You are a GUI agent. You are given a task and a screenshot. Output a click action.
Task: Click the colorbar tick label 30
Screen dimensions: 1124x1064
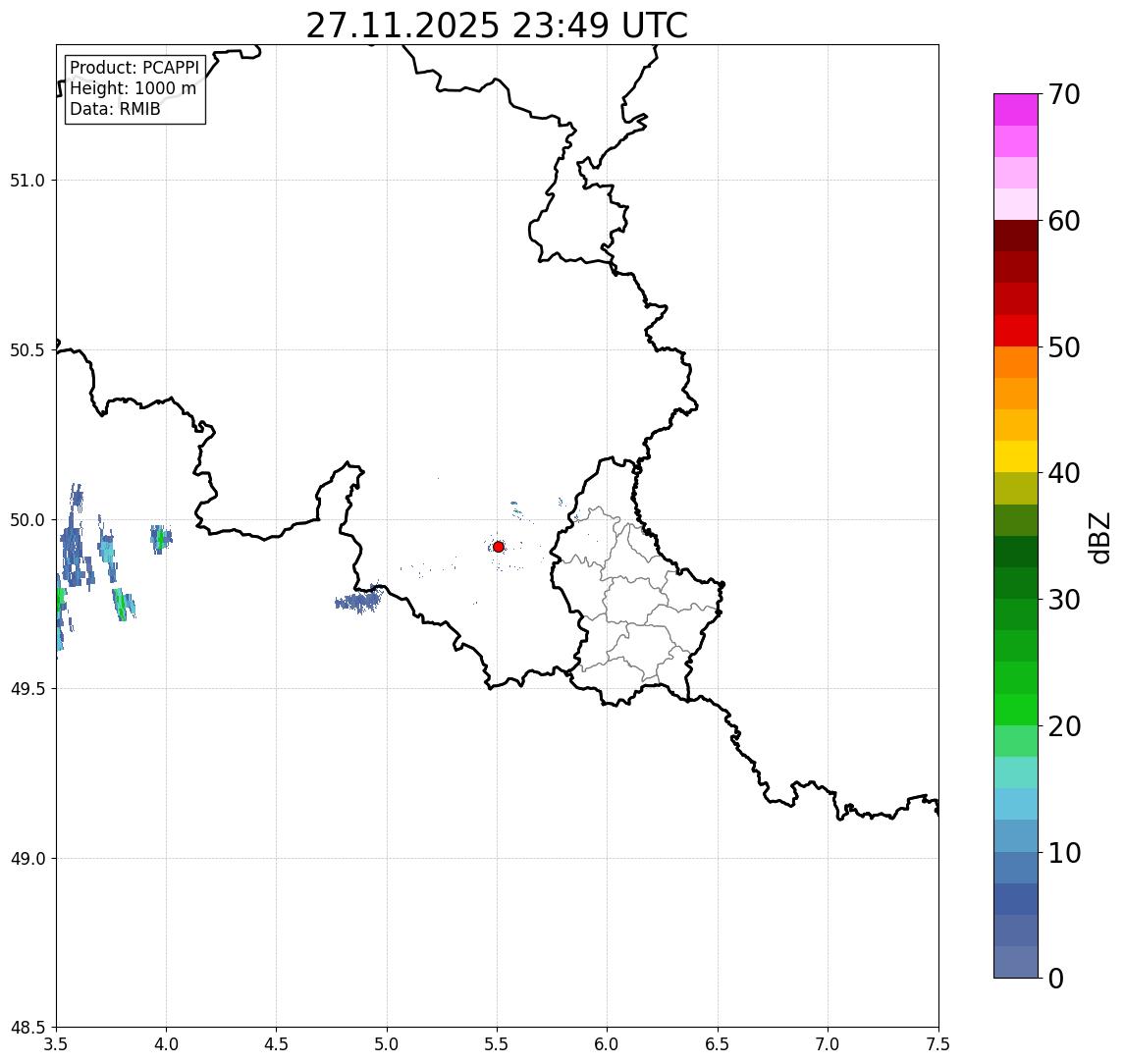[x=1064, y=600]
